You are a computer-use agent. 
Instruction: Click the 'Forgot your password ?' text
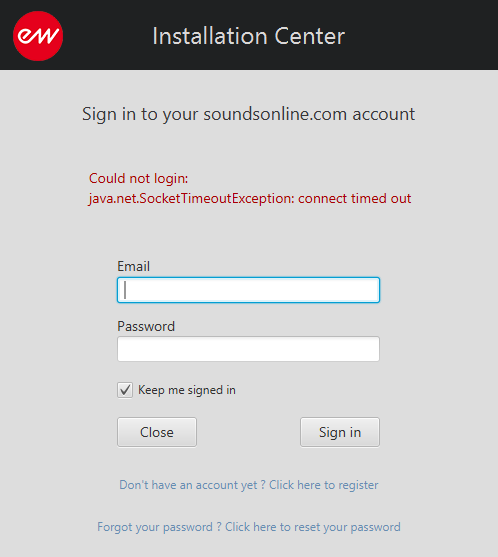(159, 527)
